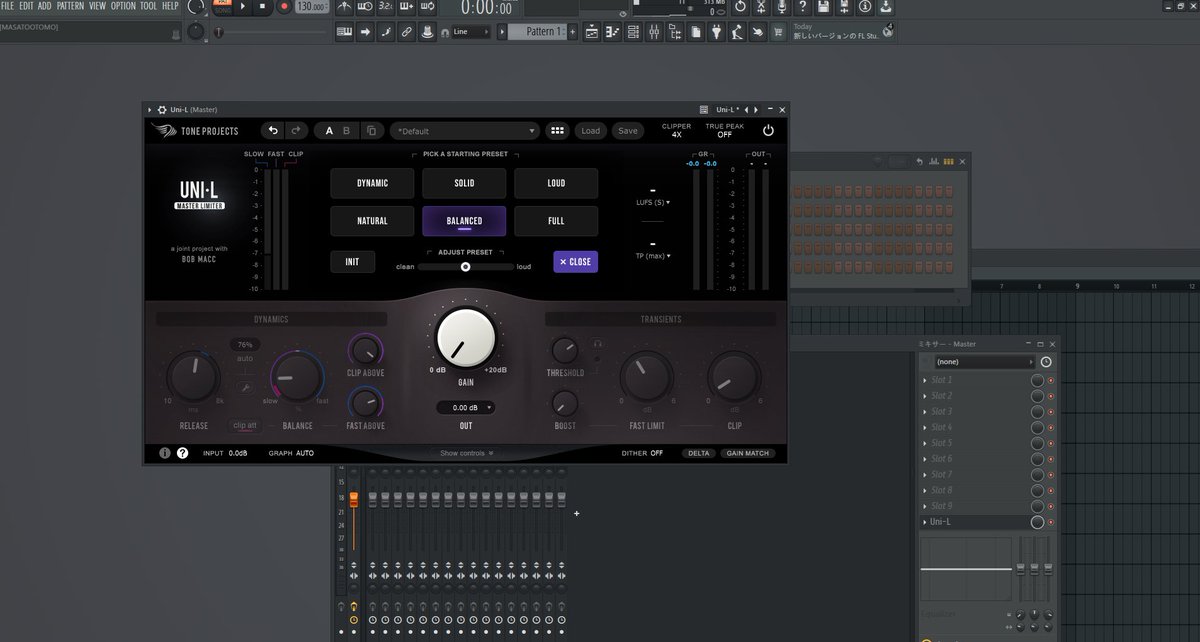Click the RELEASE knob
This screenshot has width=1200, height=642.
tap(194, 377)
